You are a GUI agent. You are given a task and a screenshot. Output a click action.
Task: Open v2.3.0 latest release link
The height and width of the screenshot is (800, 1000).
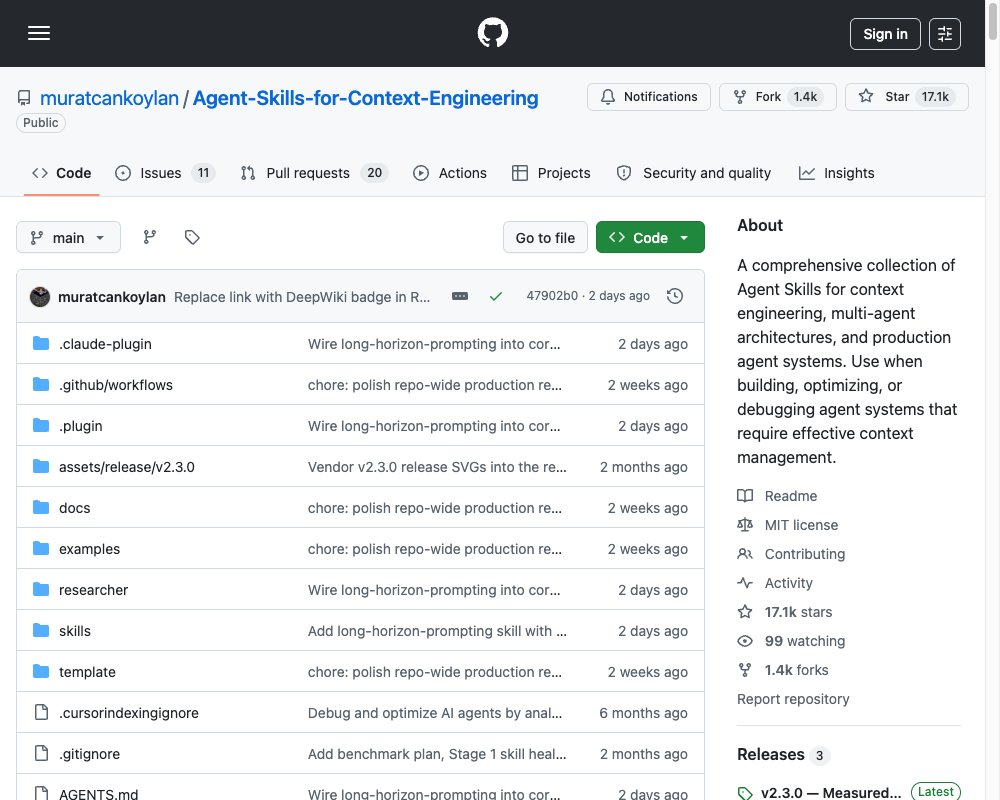[x=831, y=792]
